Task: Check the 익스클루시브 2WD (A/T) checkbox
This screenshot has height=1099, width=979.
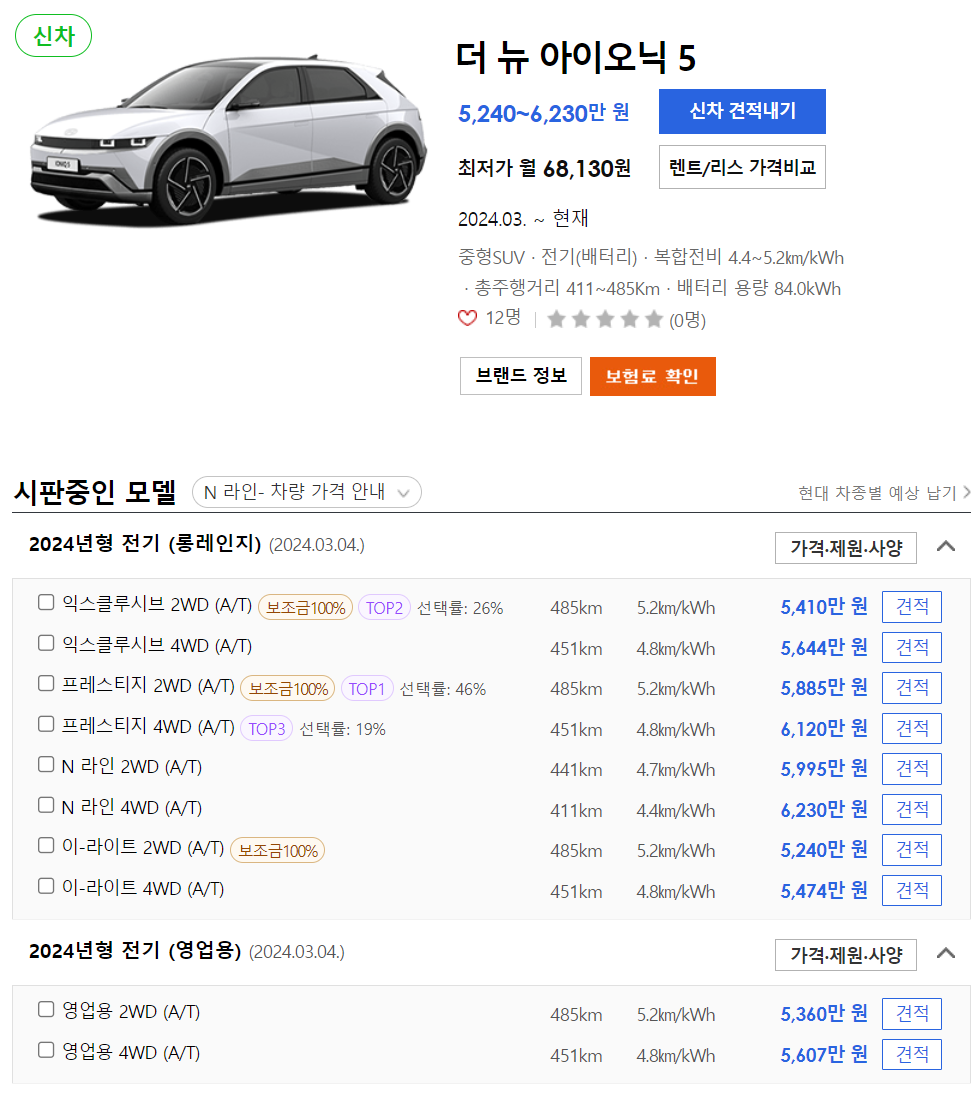Action: (x=46, y=603)
